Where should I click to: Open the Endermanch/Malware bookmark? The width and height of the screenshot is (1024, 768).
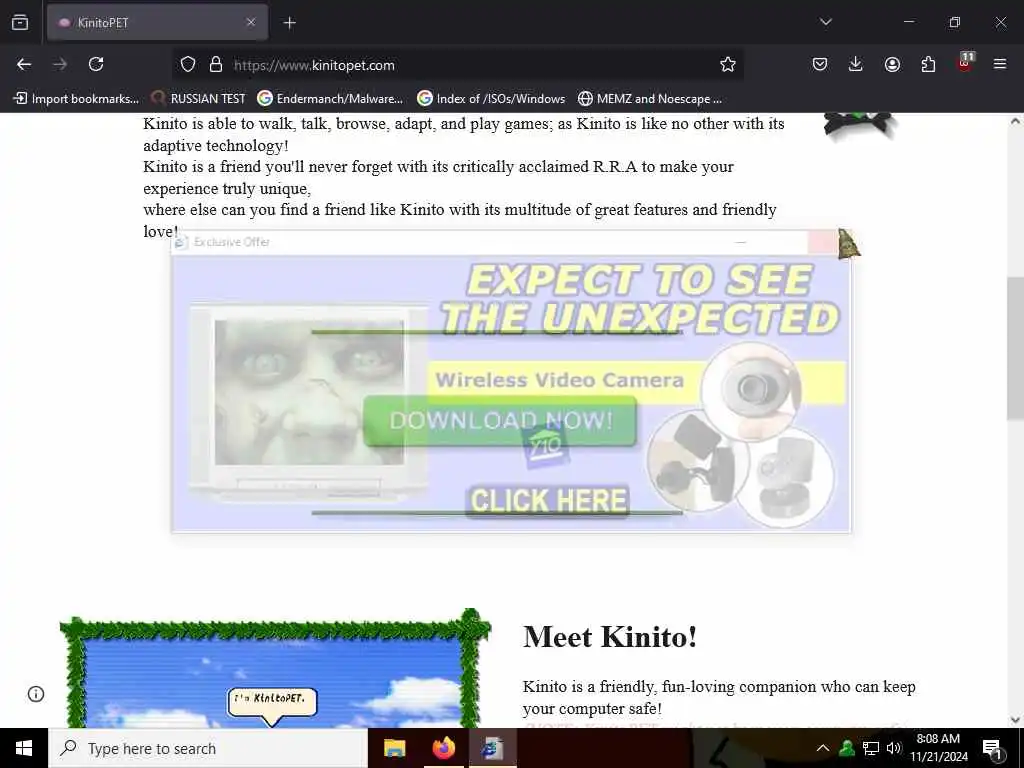coord(330,99)
